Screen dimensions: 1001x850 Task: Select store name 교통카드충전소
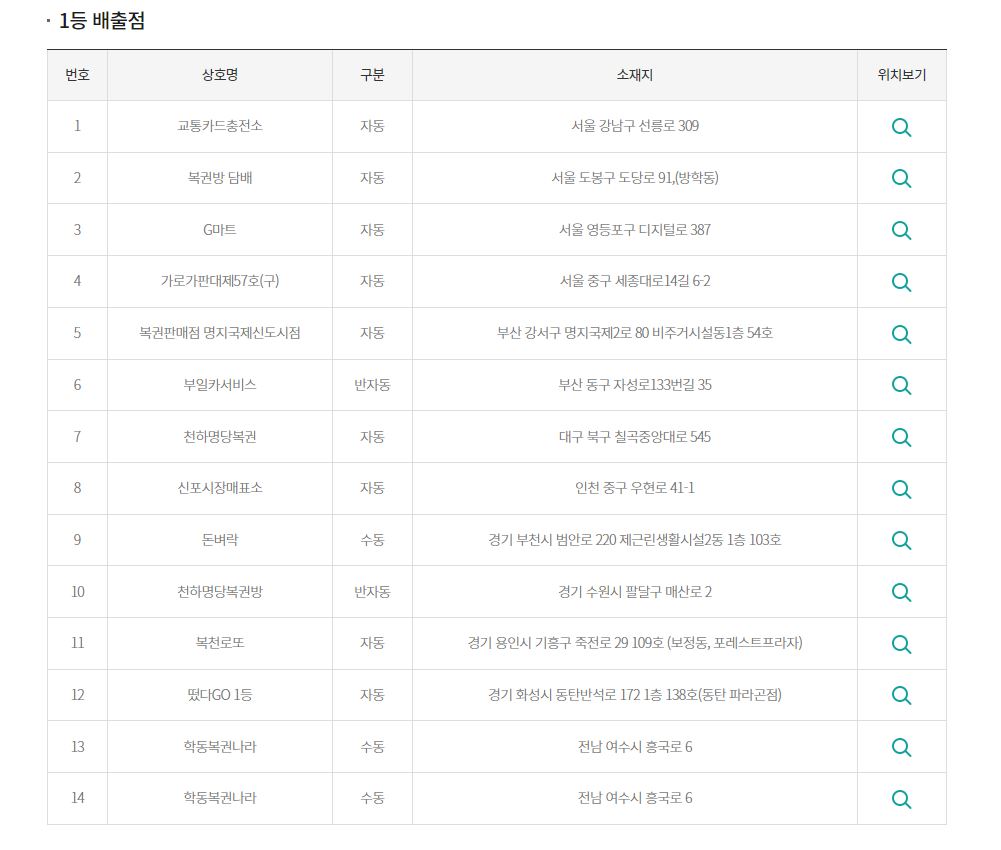220,126
